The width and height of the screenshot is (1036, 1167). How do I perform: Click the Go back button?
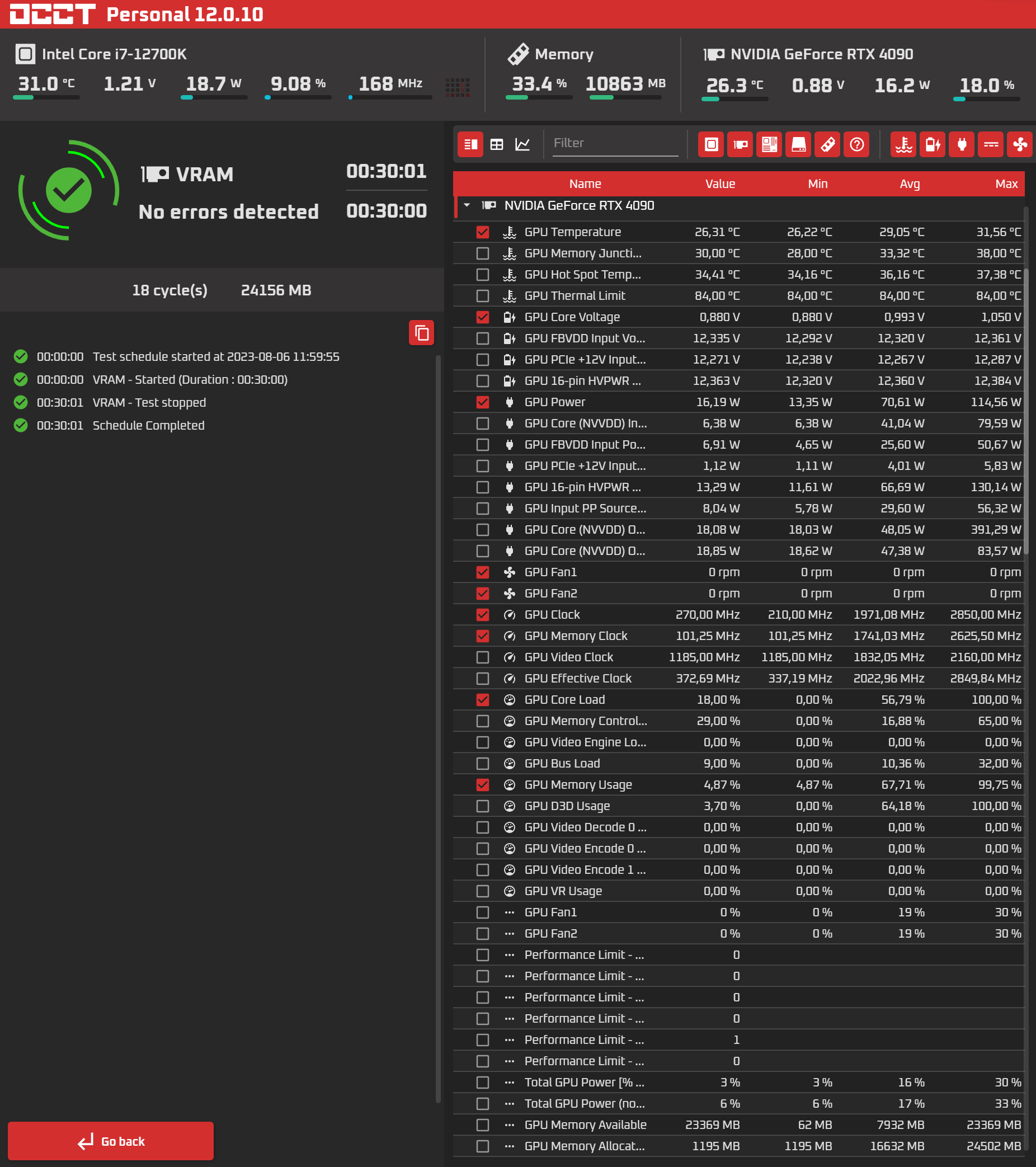pyautogui.click(x=111, y=1141)
